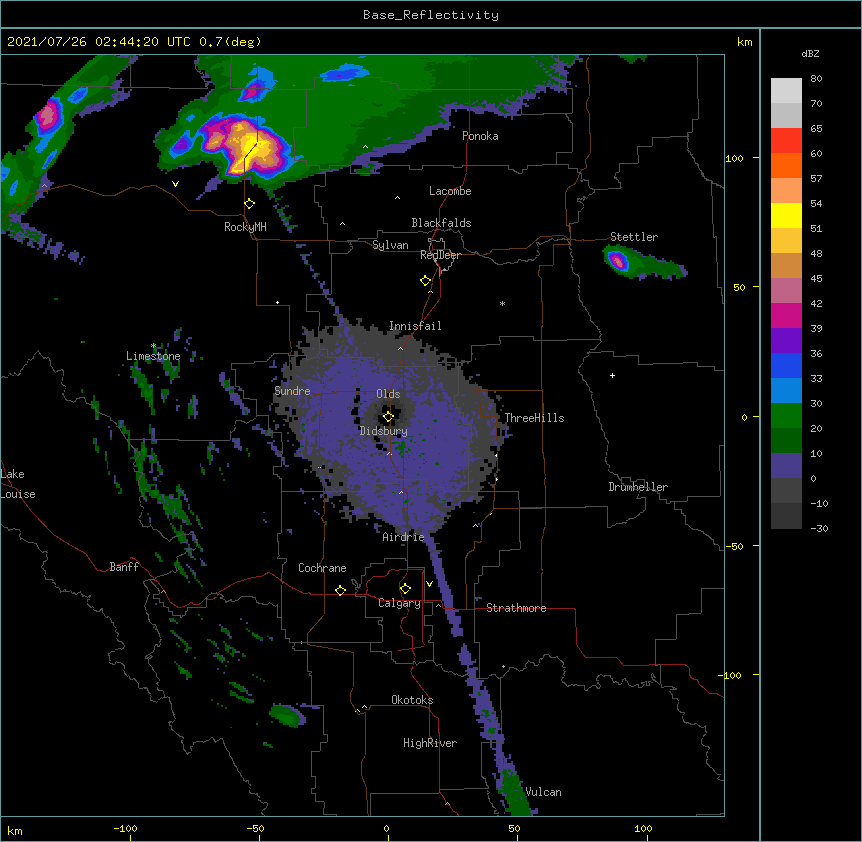Select the HighRiver label
Screen dimensions: 862x842
click(x=430, y=743)
